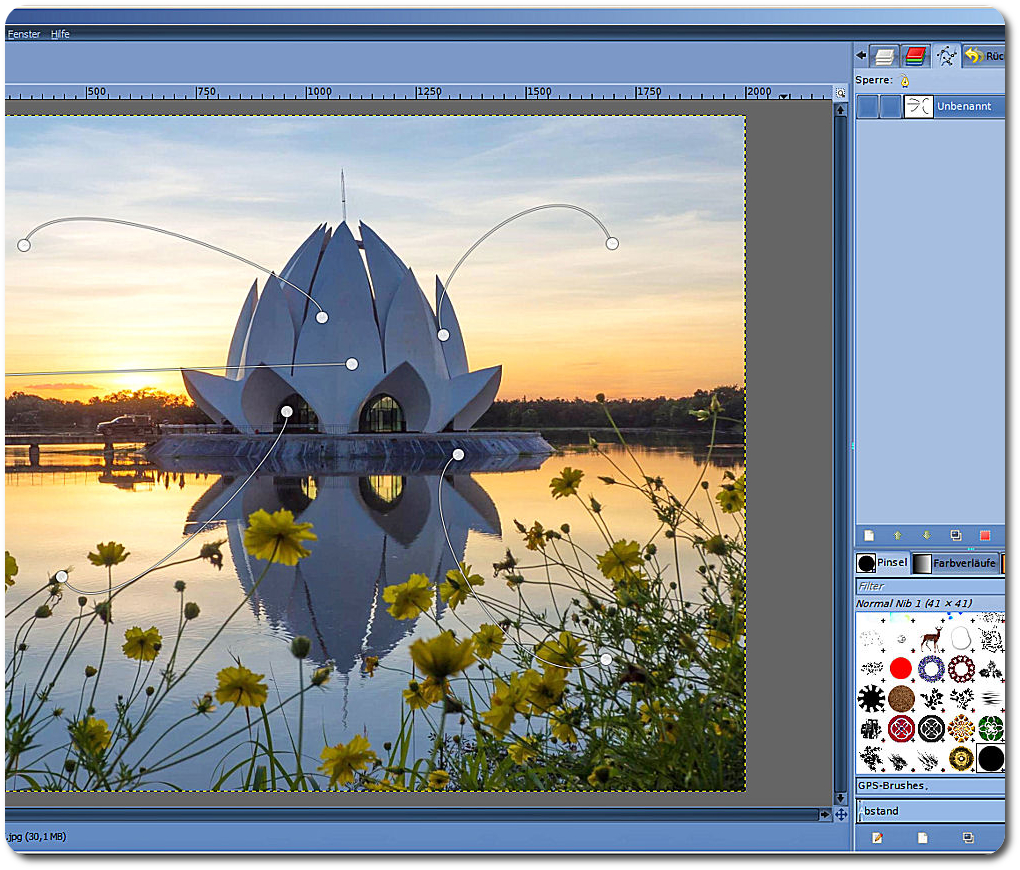This screenshot has height=870, width=1020.
Task: Toggle zoom-on-resize magnifier above the vertical scrollbar
Action: pyautogui.click(x=840, y=93)
